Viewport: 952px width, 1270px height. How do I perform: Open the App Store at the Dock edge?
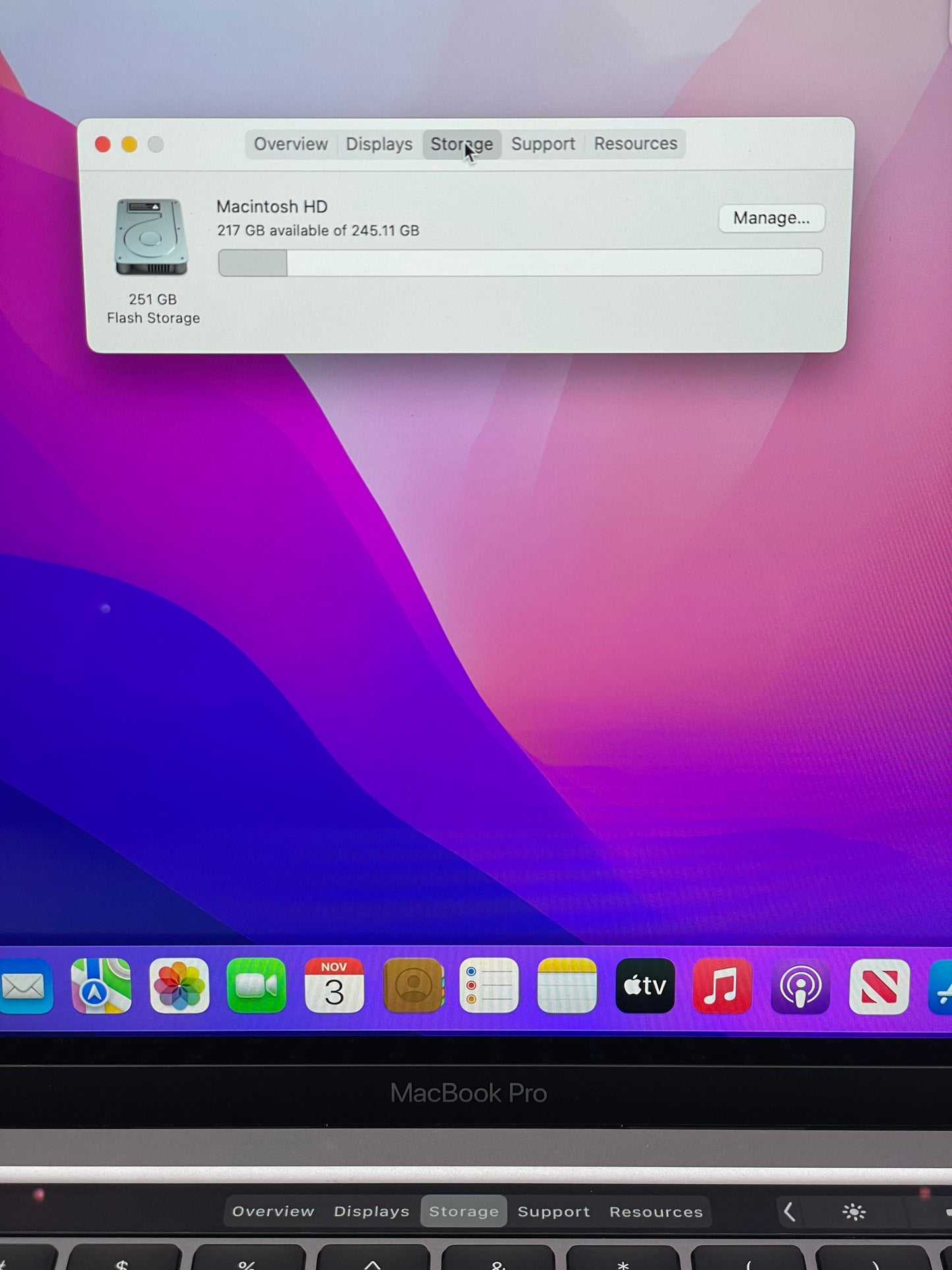click(x=941, y=987)
